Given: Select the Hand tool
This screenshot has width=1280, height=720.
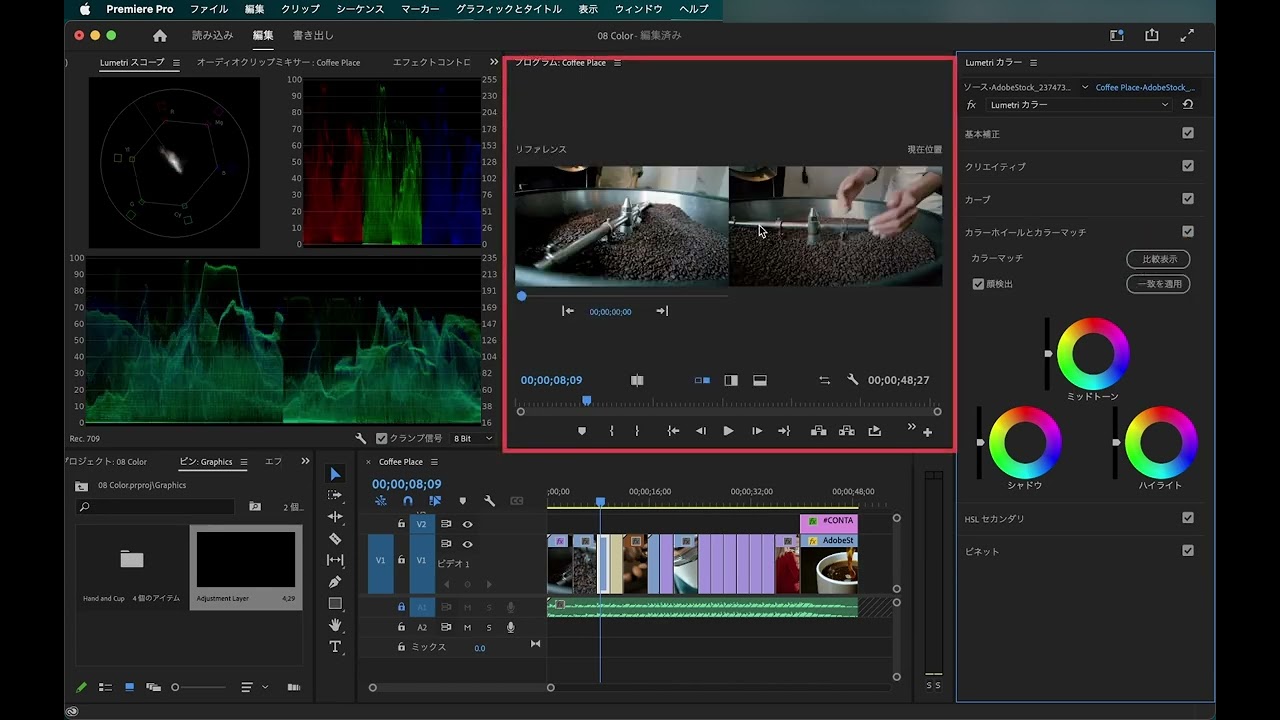Looking at the screenshot, I should pos(335,625).
